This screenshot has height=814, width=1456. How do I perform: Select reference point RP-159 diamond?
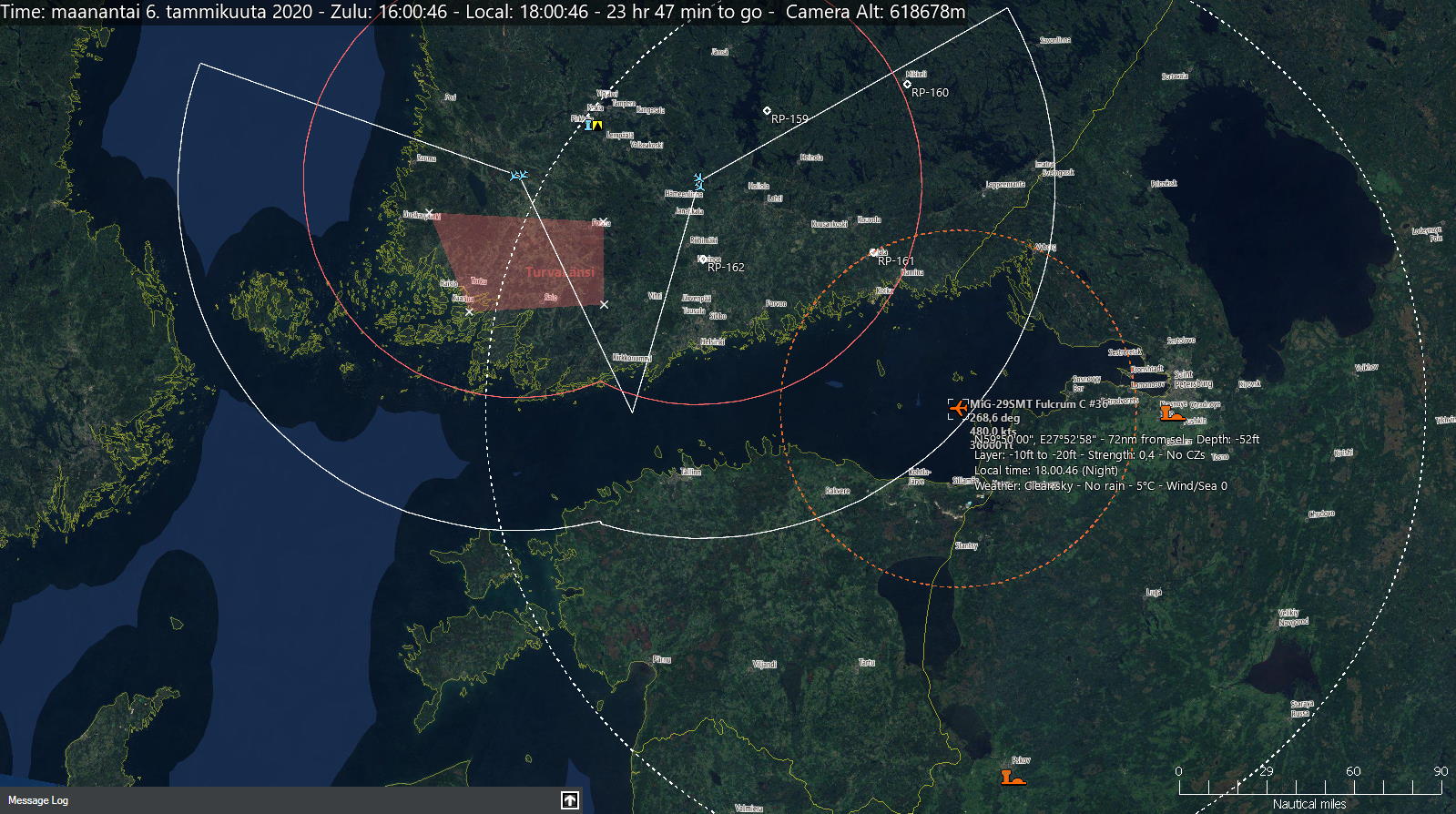click(767, 111)
